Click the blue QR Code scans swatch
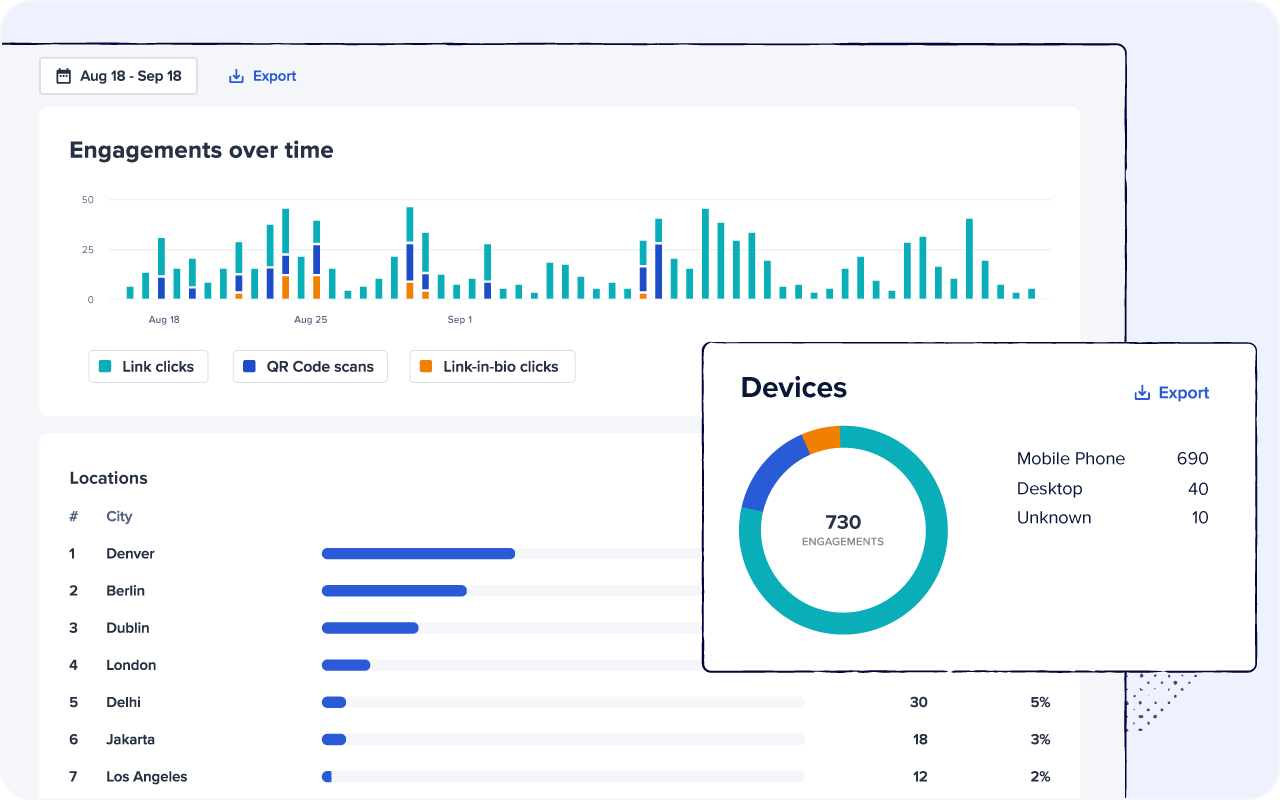 coord(249,367)
